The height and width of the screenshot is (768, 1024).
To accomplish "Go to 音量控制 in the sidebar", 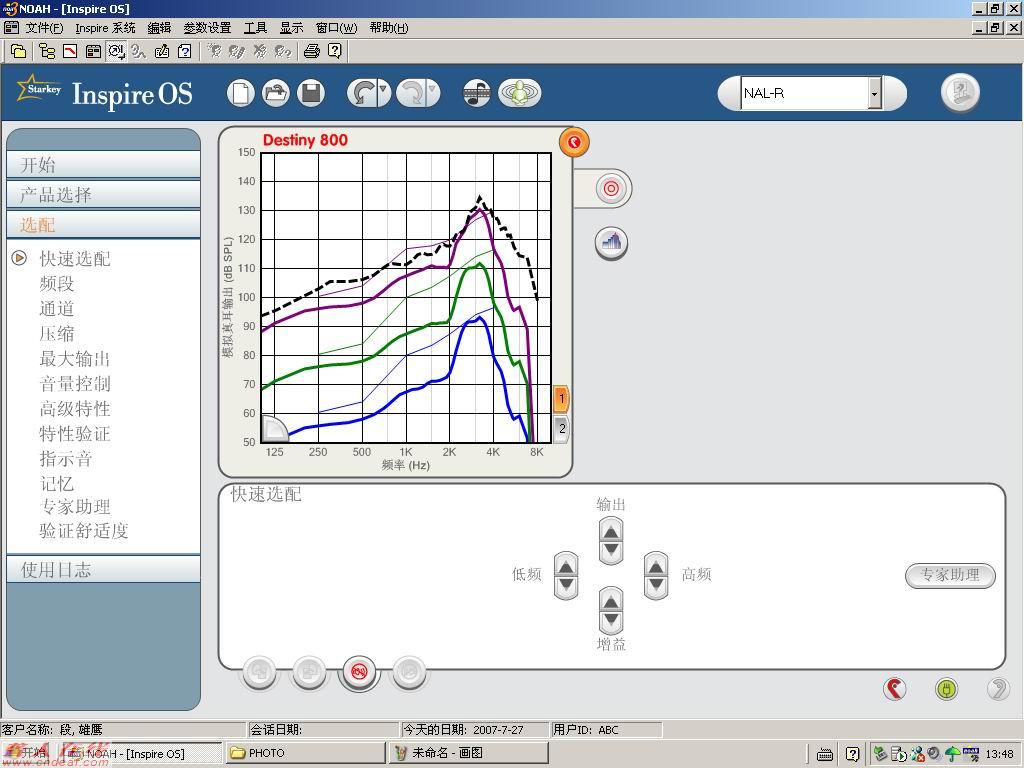I will click(75, 383).
